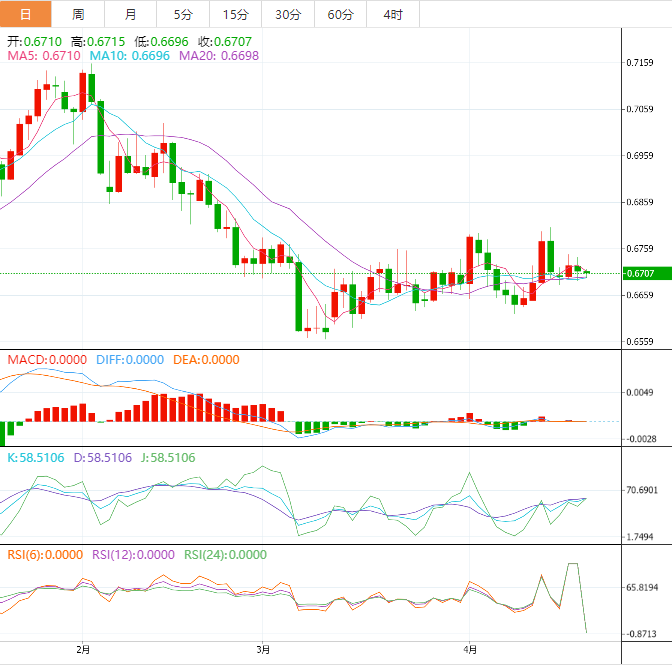Click the 3月 date marker on time axis

[262, 649]
